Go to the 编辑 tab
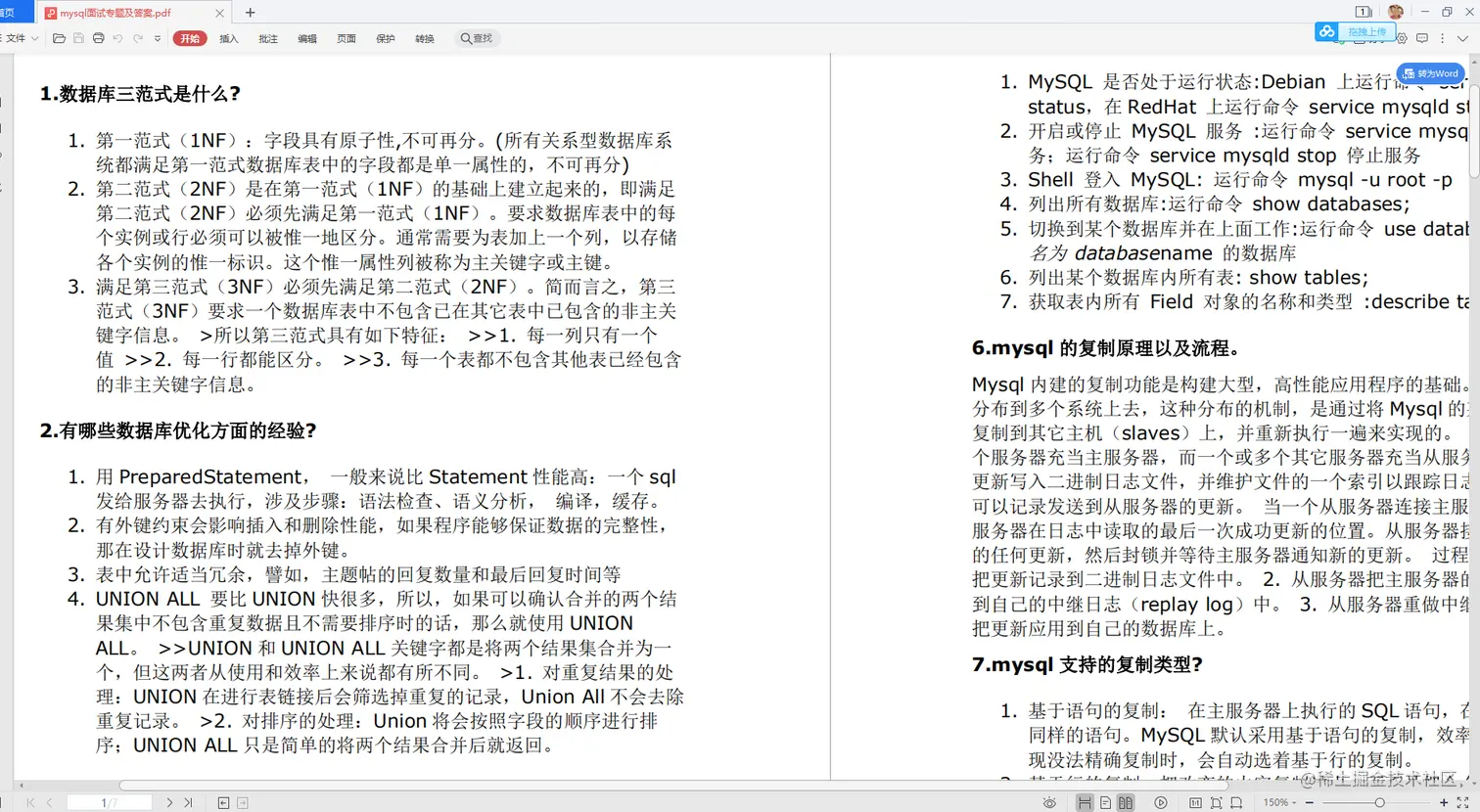 click(x=307, y=38)
